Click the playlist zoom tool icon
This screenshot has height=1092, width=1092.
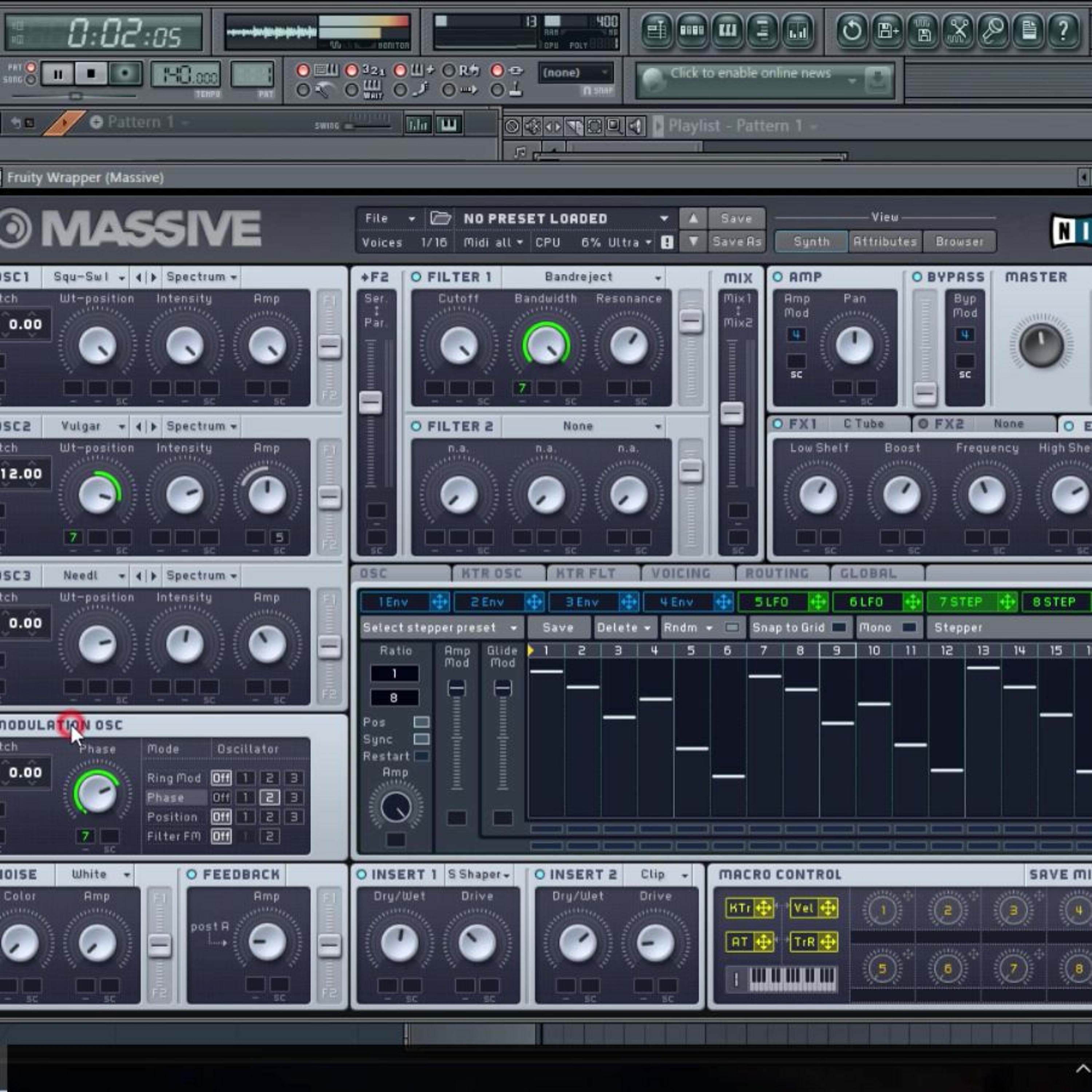click(x=614, y=126)
